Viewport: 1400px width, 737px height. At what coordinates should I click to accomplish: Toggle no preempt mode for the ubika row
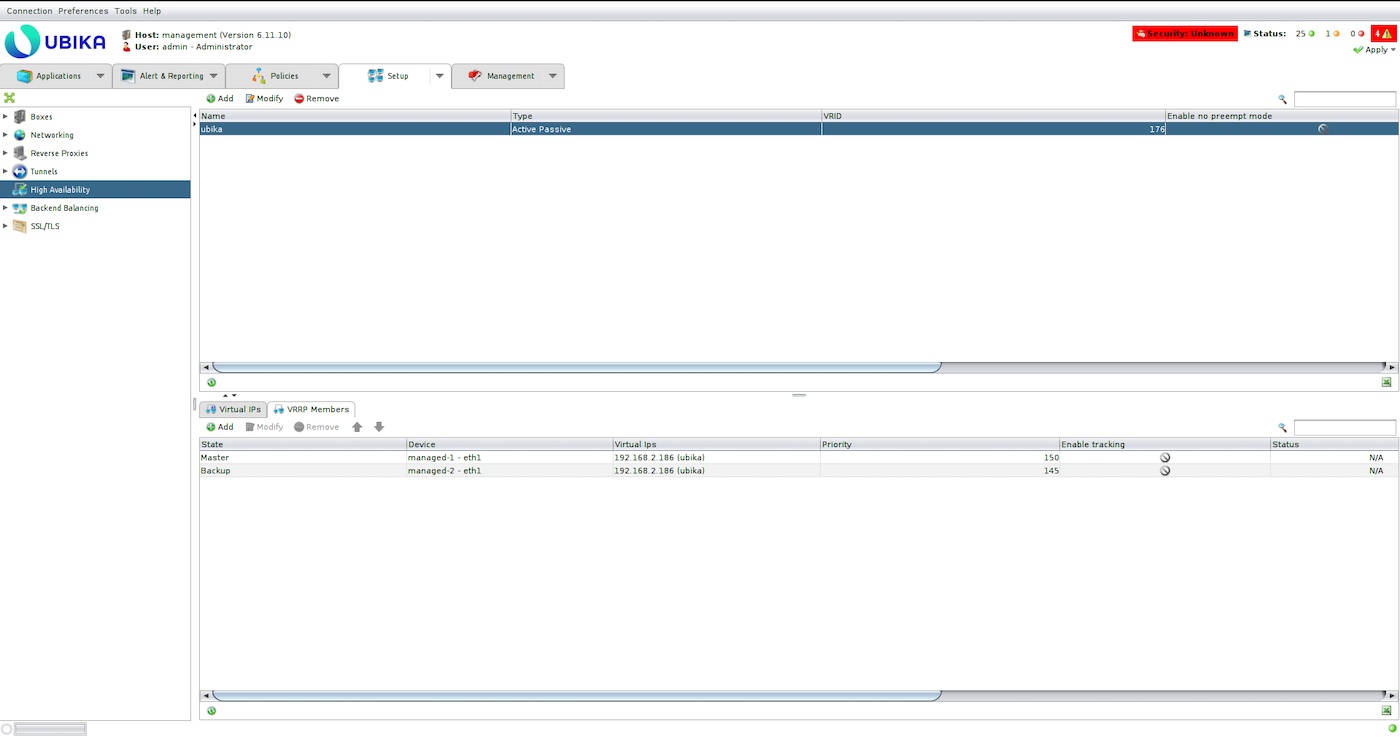(1323, 129)
